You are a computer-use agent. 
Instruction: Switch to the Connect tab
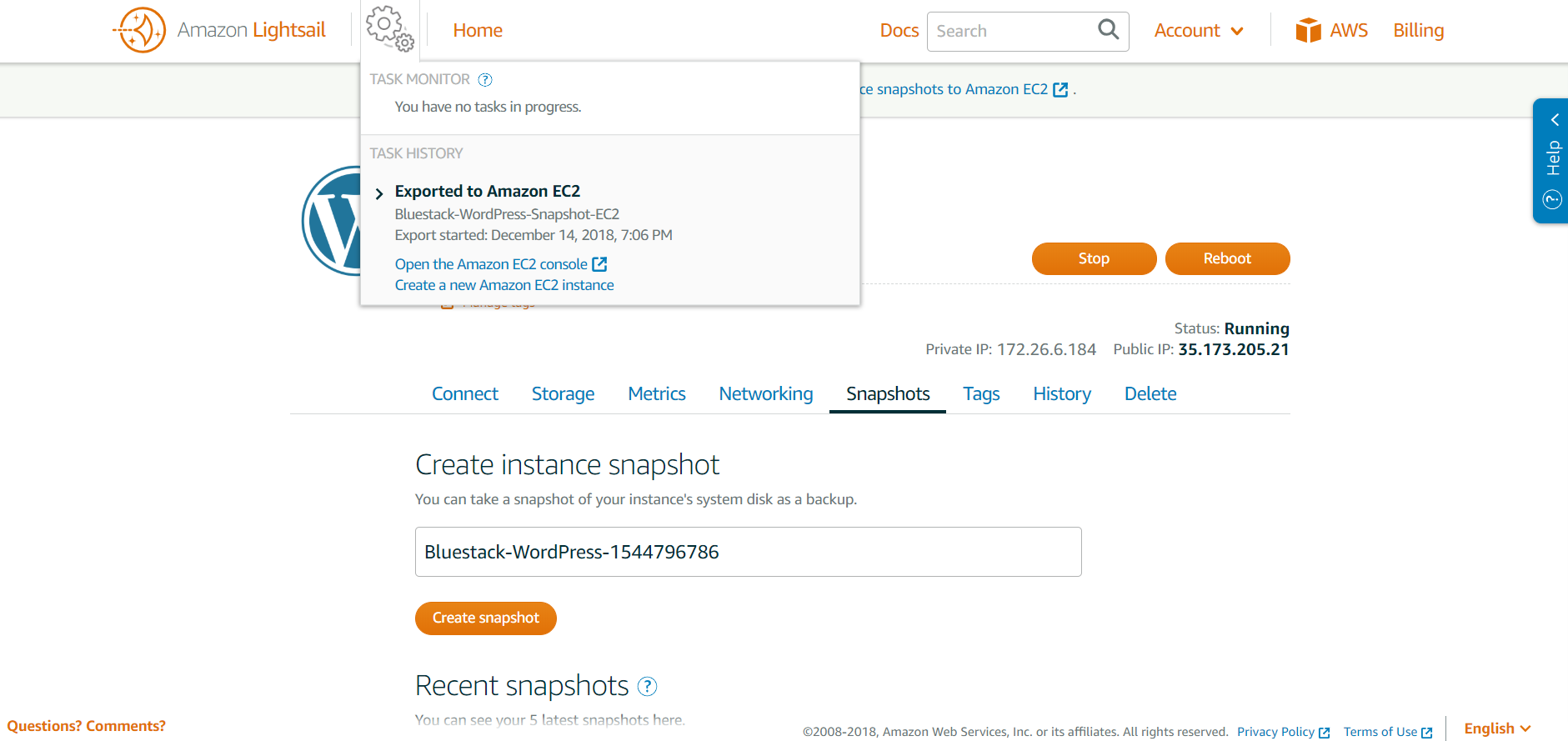coord(465,393)
